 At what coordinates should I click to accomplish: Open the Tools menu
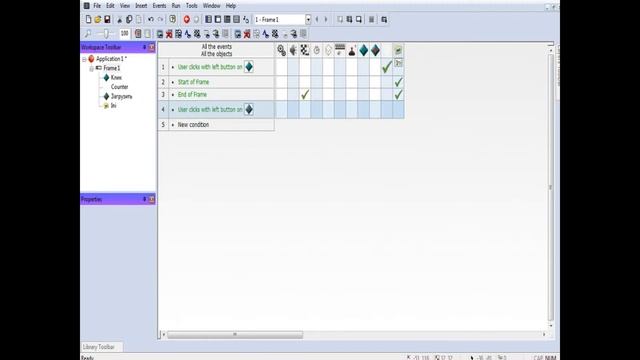pos(191,6)
